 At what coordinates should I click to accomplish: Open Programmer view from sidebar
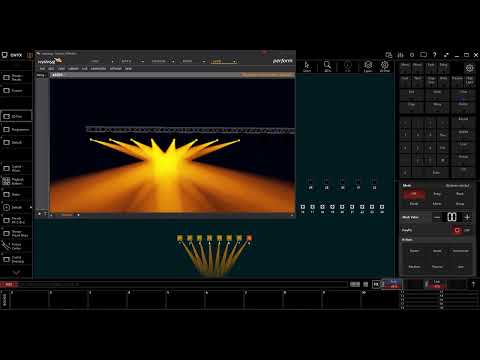tap(16, 129)
